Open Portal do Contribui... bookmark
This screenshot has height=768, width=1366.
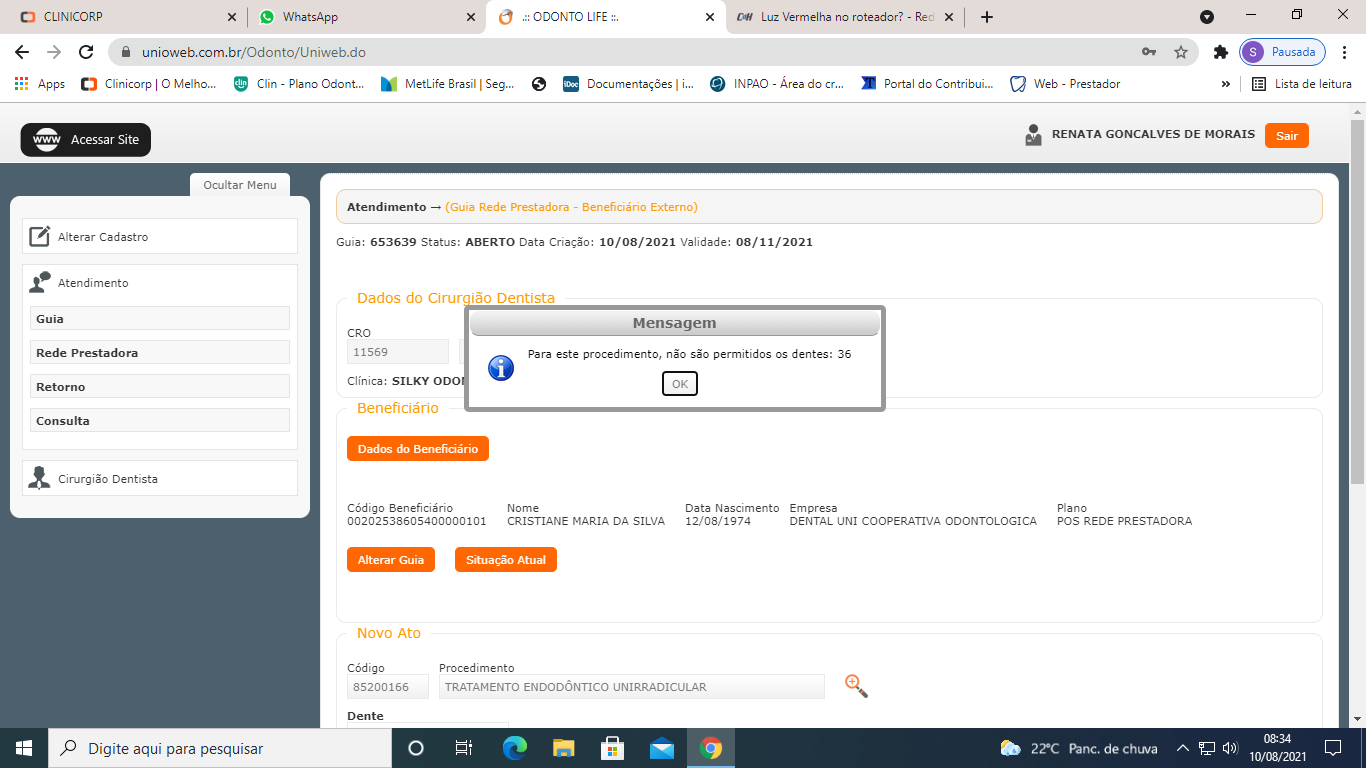click(x=927, y=84)
